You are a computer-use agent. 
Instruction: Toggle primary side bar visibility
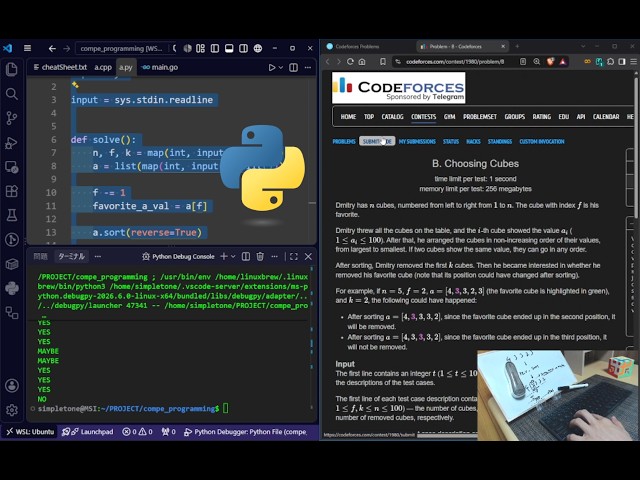point(215,49)
